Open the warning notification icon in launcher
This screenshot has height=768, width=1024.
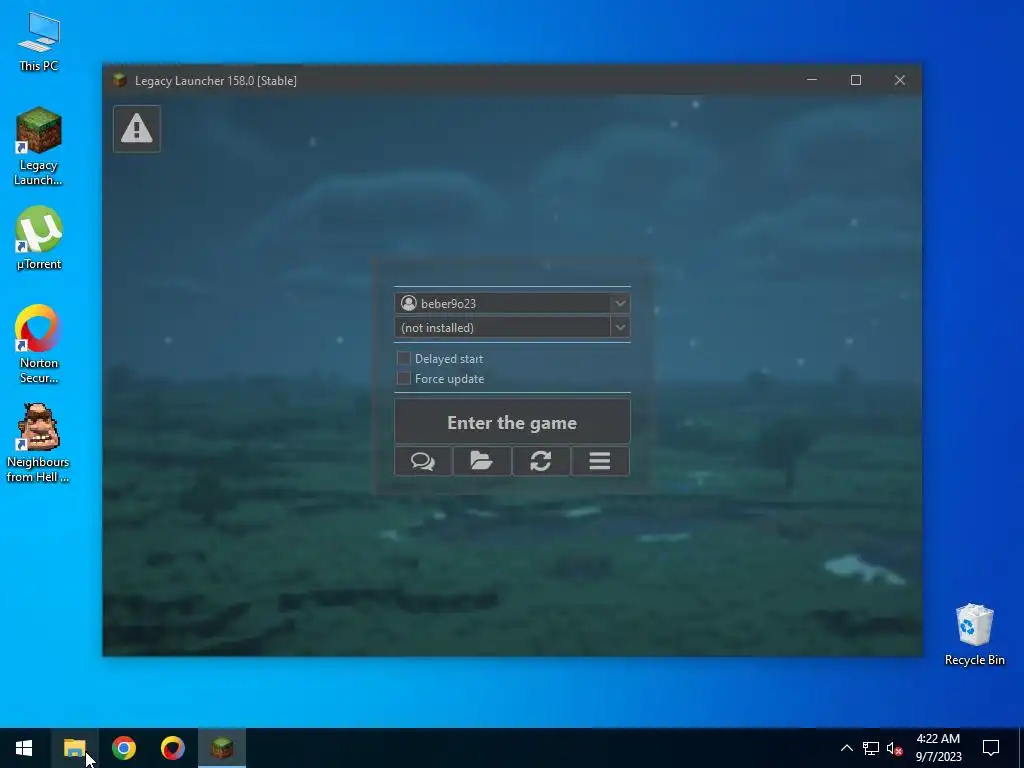[136, 129]
